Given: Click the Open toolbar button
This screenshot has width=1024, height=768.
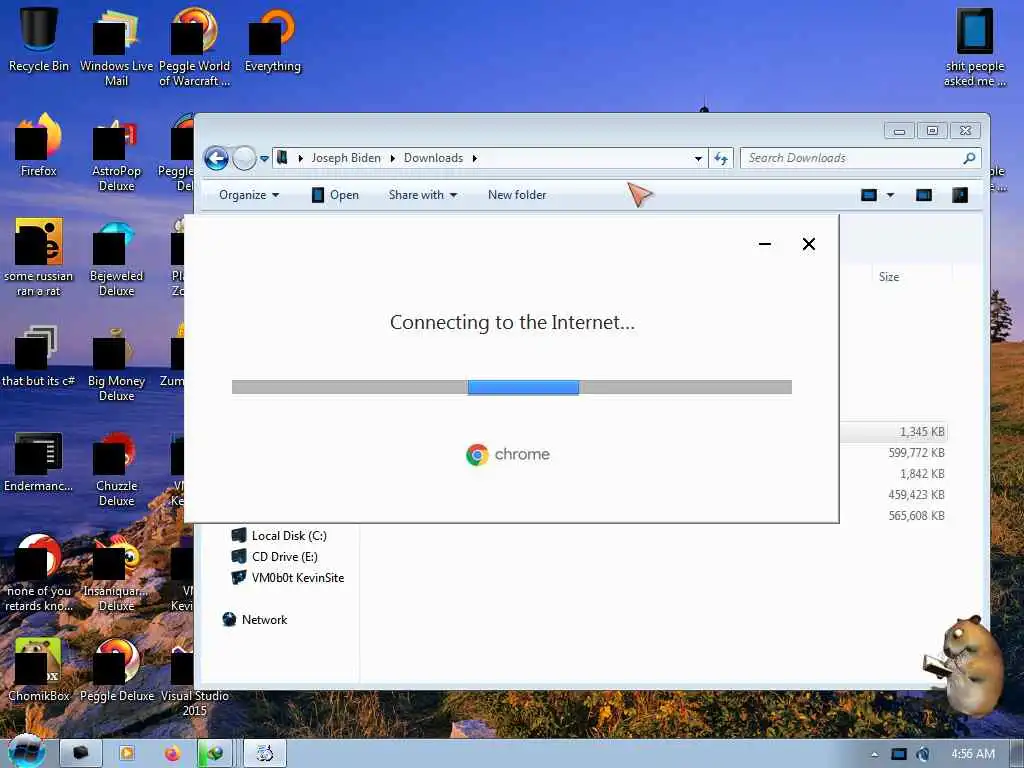Looking at the screenshot, I should tap(335, 195).
